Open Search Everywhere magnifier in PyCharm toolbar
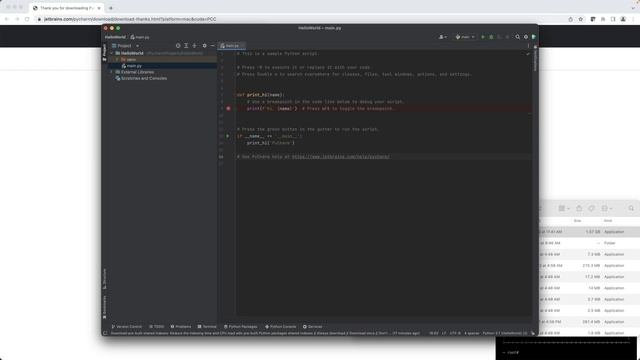The width and height of the screenshot is (640, 360). click(x=518, y=37)
